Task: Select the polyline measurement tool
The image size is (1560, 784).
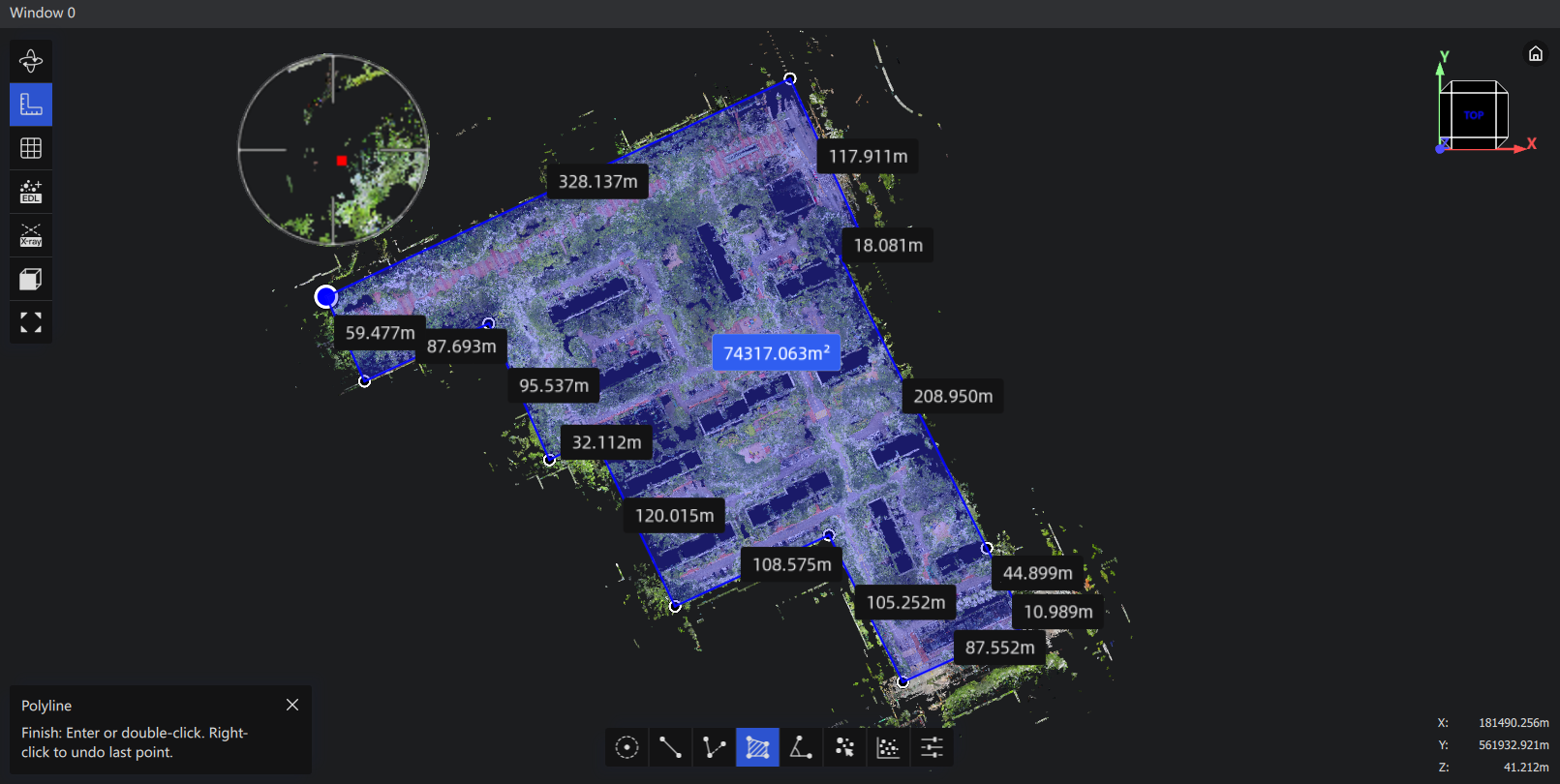Action: (714, 747)
